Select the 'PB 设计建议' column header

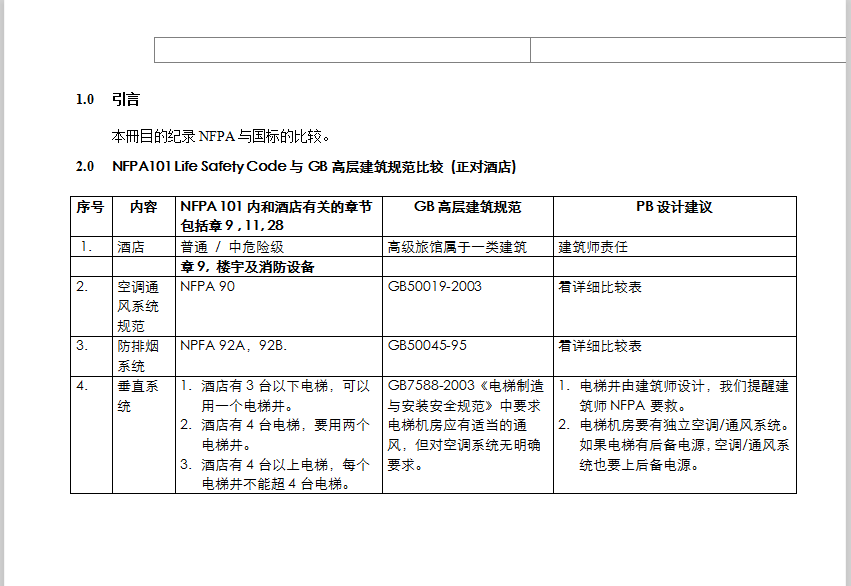tap(674, 207)
